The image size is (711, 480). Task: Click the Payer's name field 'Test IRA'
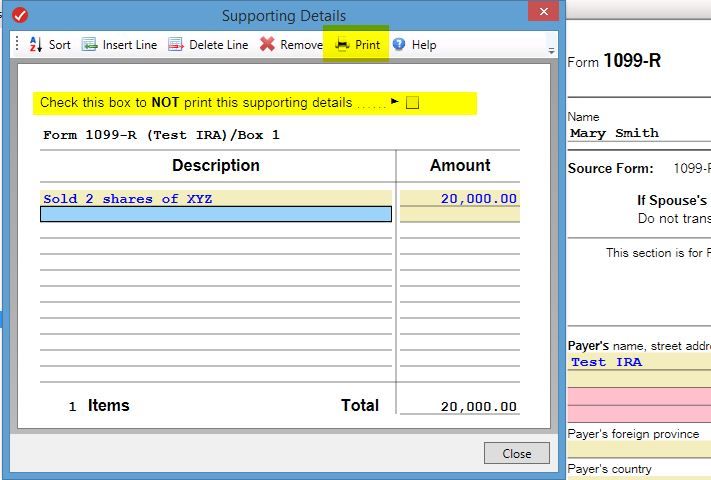(x=638, y=362)
